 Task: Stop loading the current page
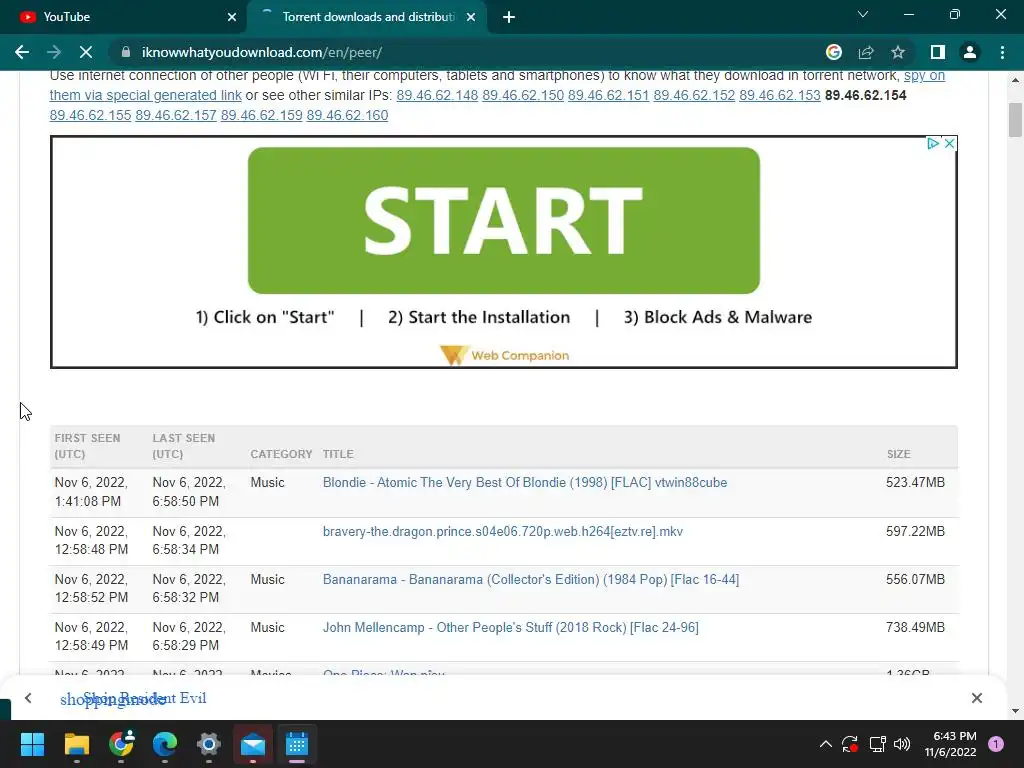pos(86,52)
